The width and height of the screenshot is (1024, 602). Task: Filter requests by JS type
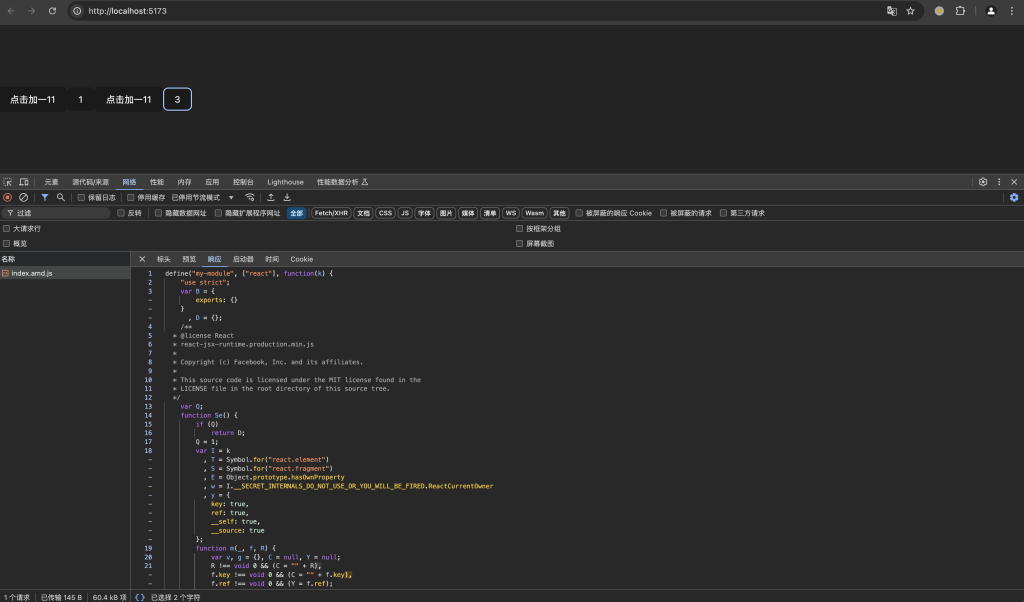point(405,213)
